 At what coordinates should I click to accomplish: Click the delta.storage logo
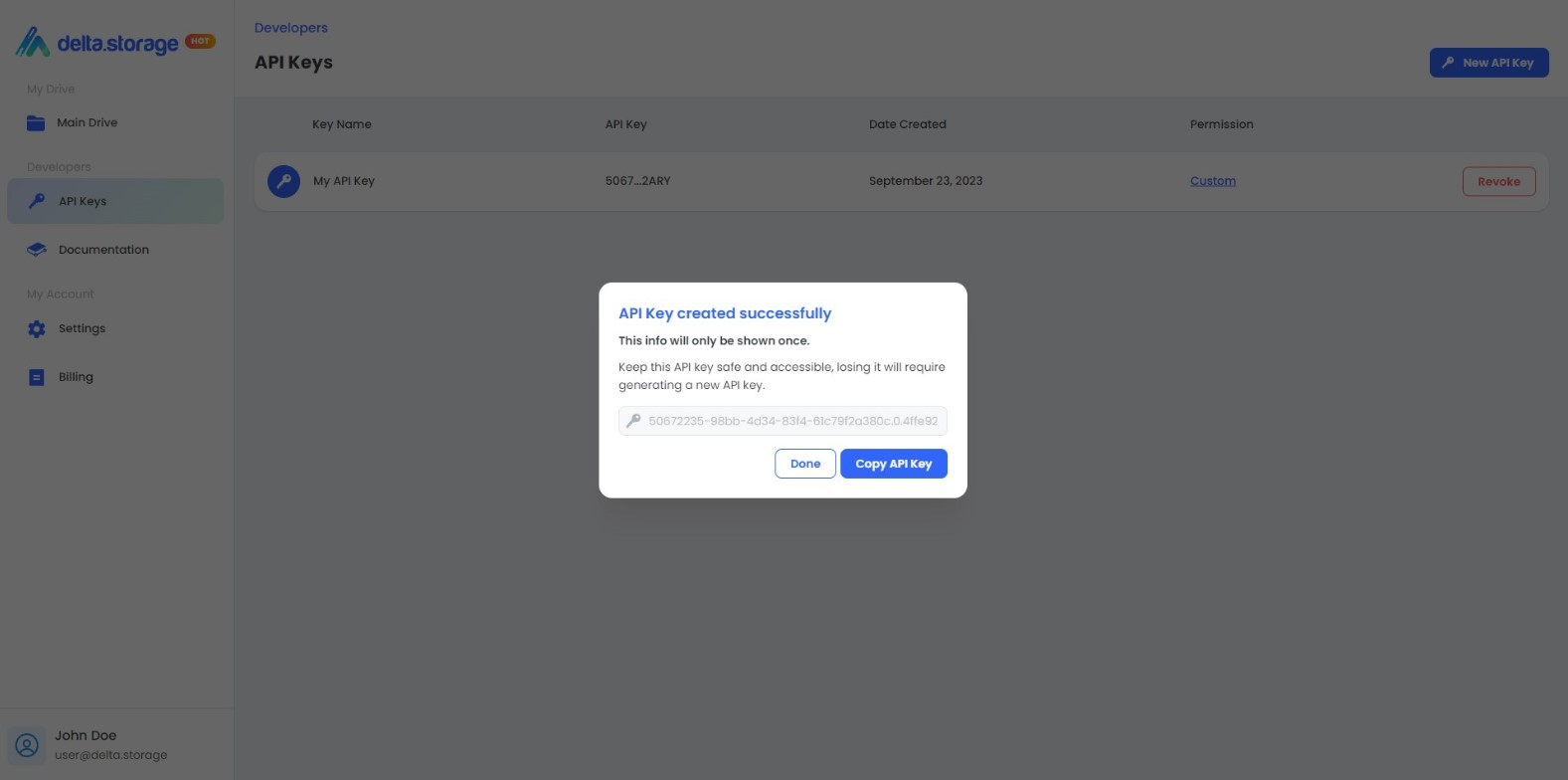point(97,42)
